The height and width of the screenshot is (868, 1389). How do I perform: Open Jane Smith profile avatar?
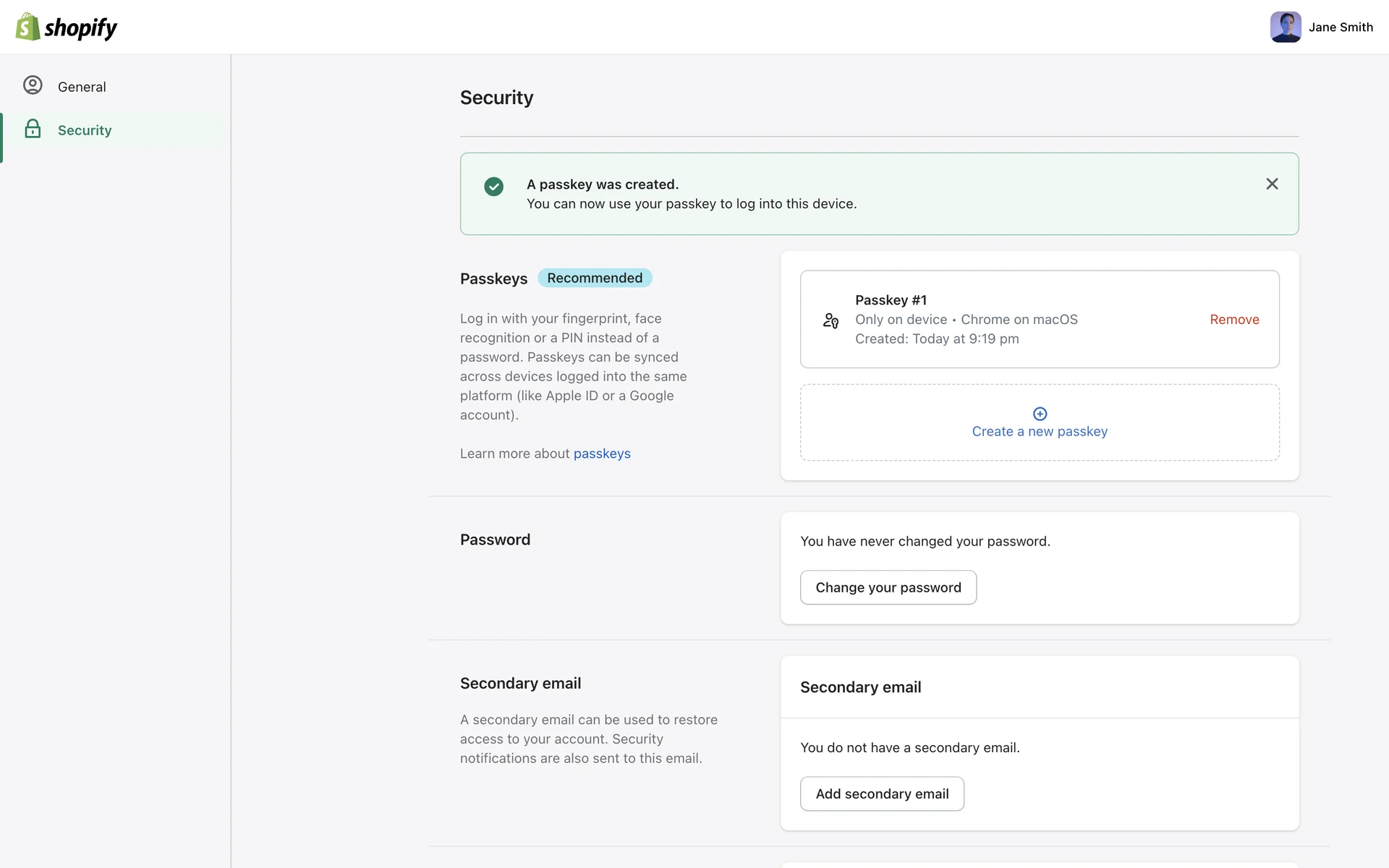1286,27
